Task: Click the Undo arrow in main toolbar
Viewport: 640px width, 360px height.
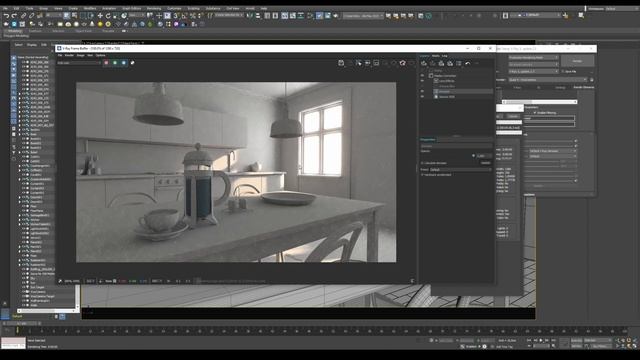Action: [x=6, y=16]
